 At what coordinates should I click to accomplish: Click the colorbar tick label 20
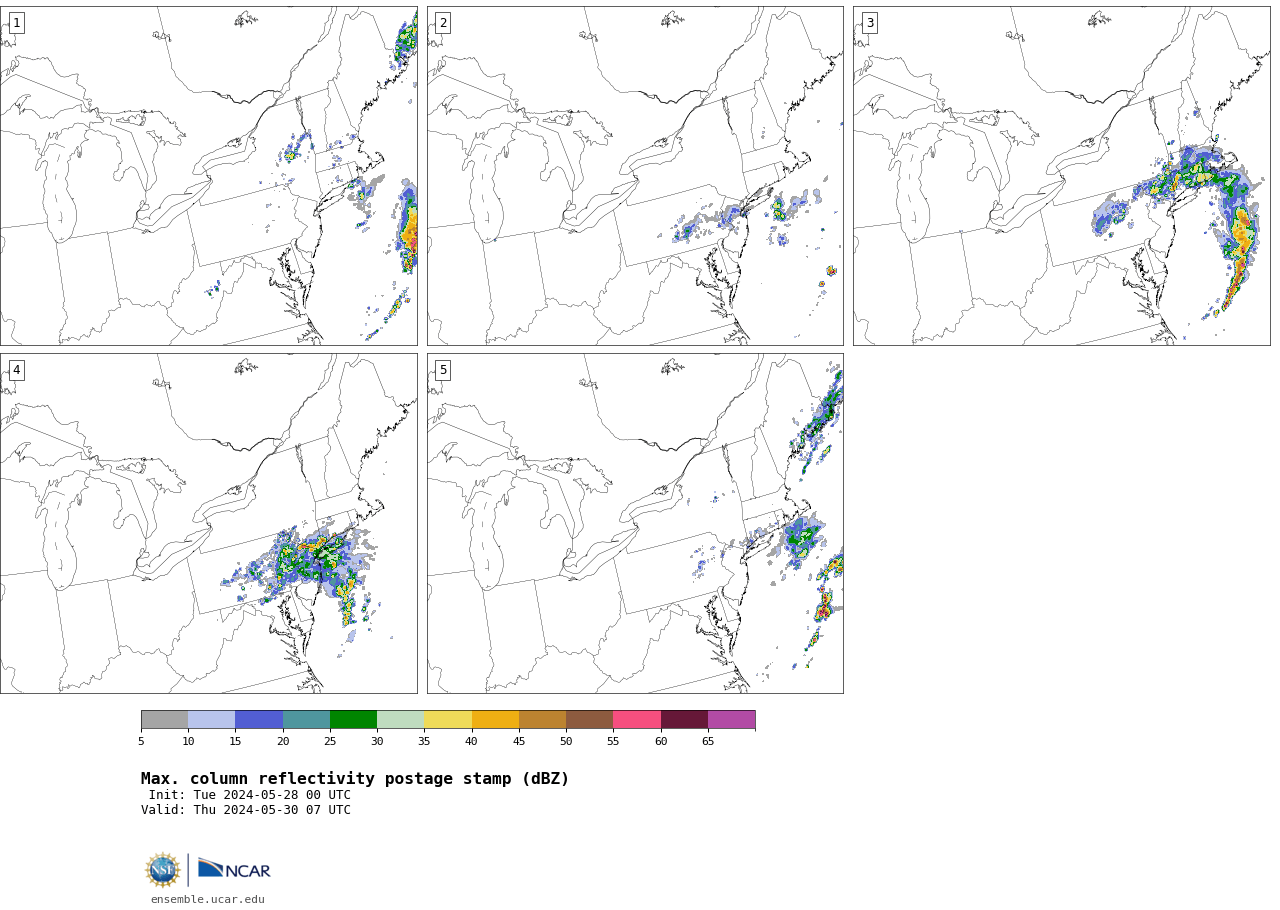283,741
